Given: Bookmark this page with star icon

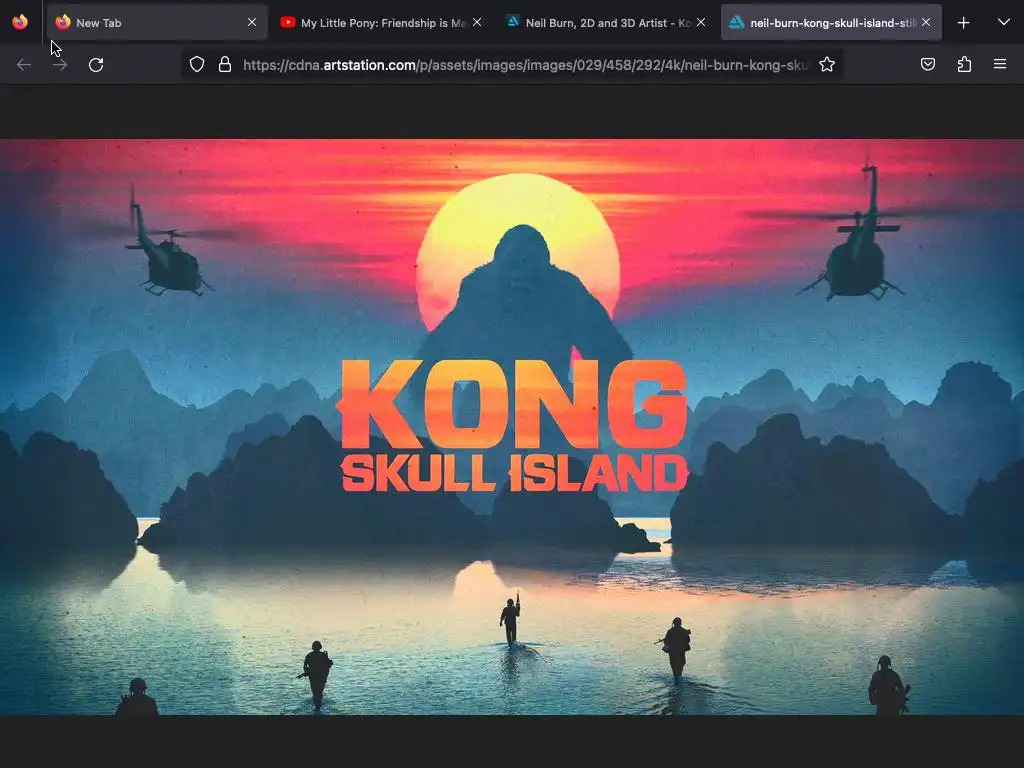Looking at the screenshot, I should click(x=827, y=64).
